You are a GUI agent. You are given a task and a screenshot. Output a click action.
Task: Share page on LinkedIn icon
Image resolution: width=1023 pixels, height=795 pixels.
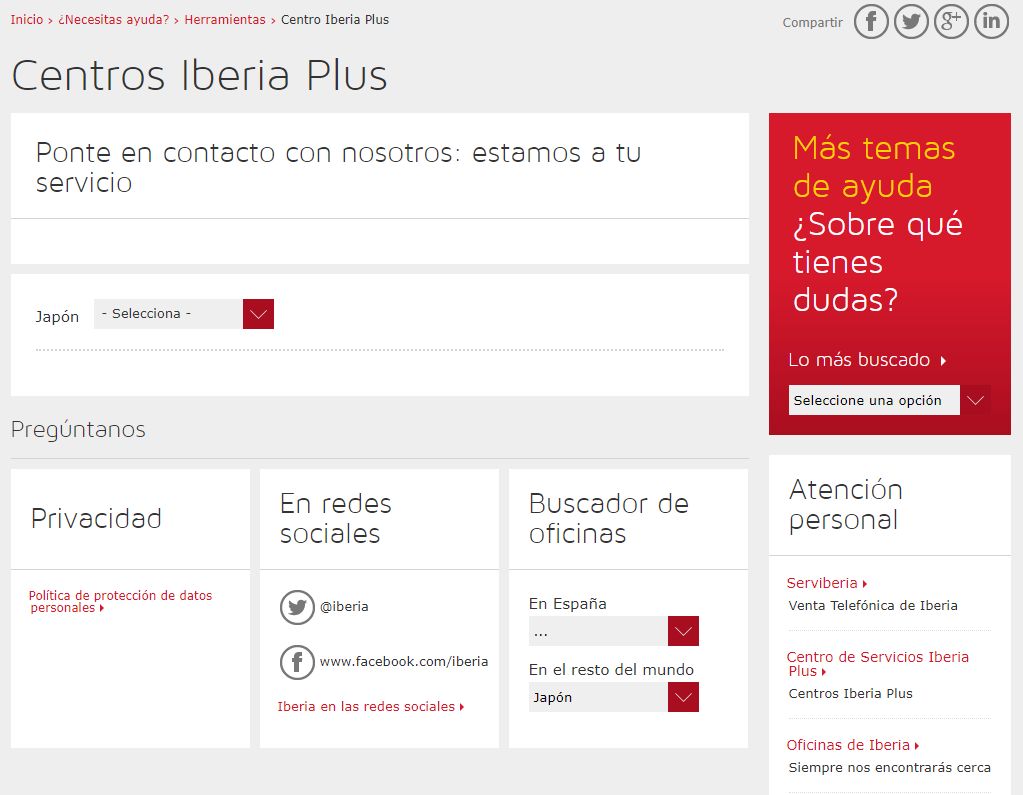tap(992, 22)
